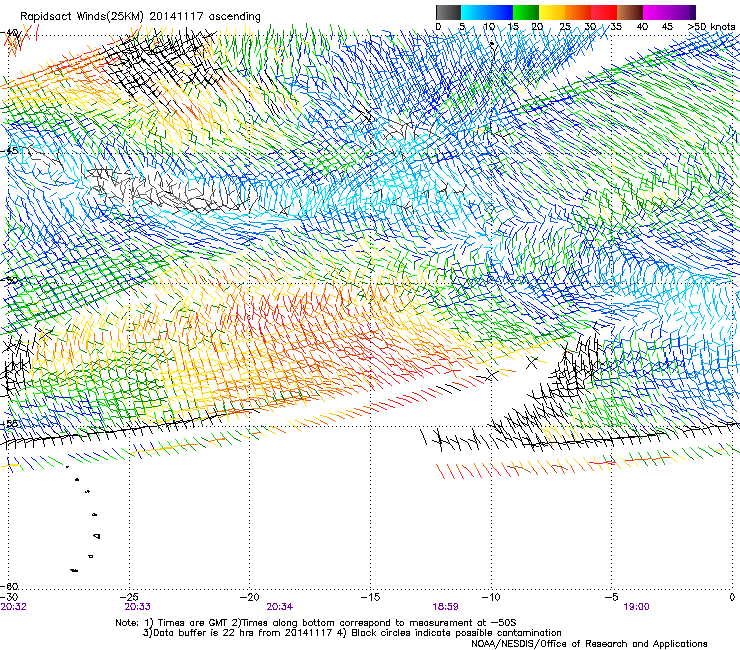This screenshot has width=740, height=650.
Task: Select the orange 25-30 knots color swatch
Action: pos(578,12)
